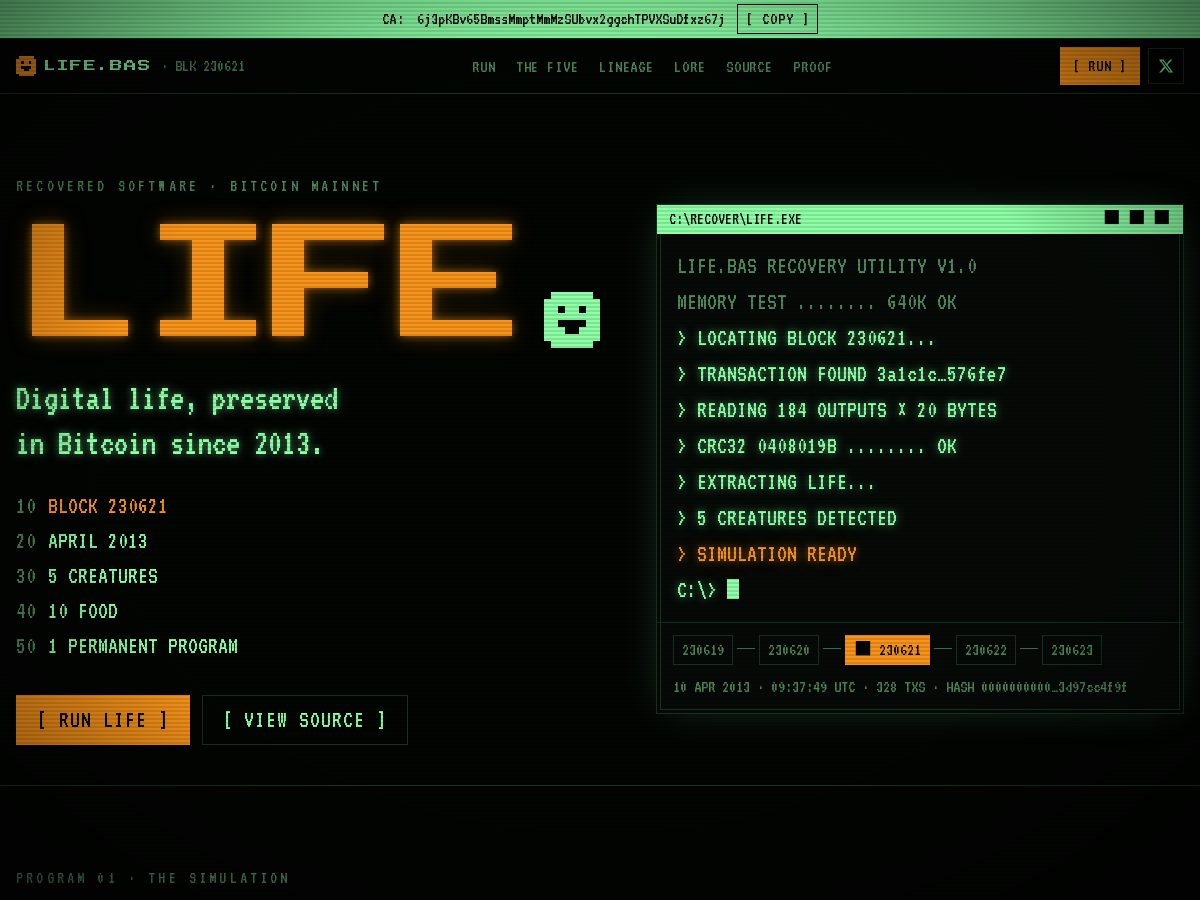Click 'MEMORY TEST ........ 640K OK' line
The image size is (1200, 900).
coord(817,303)
